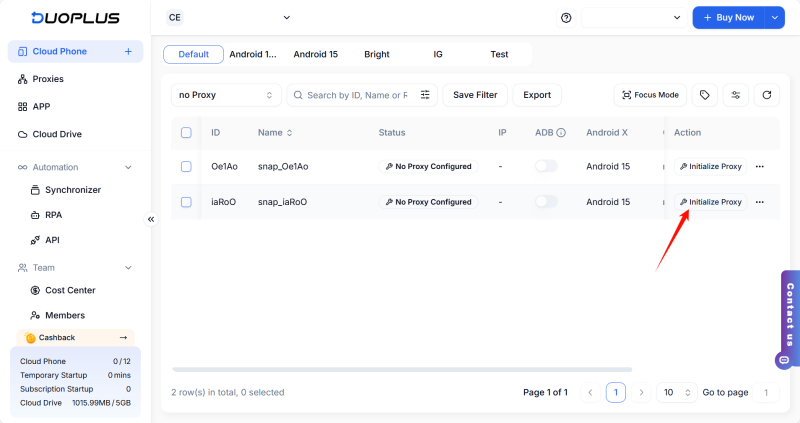Click the Go to page input field
This screenshot has width=800, height=423.
[766, 392]
